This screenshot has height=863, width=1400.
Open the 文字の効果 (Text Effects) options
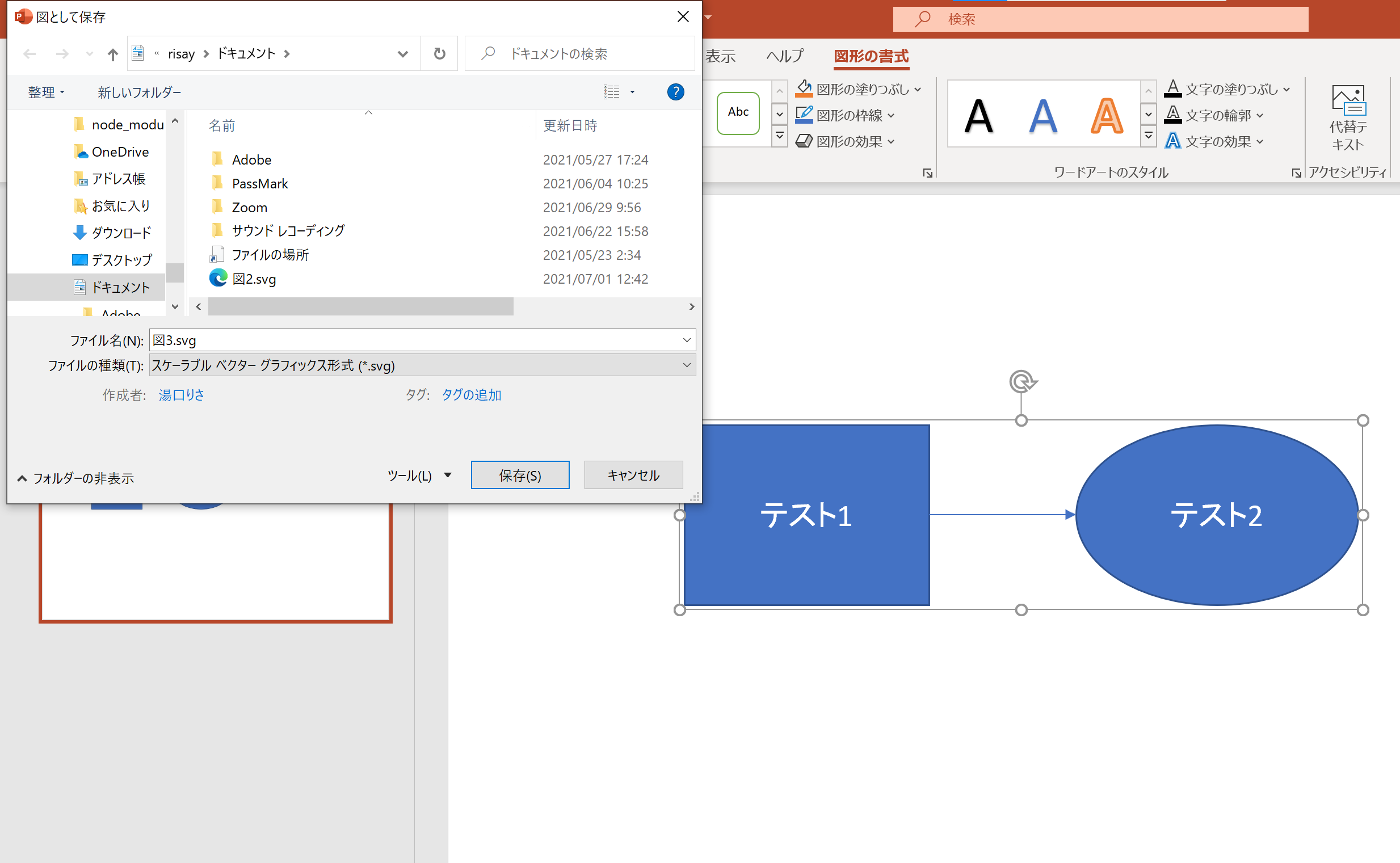point(1213,141)
